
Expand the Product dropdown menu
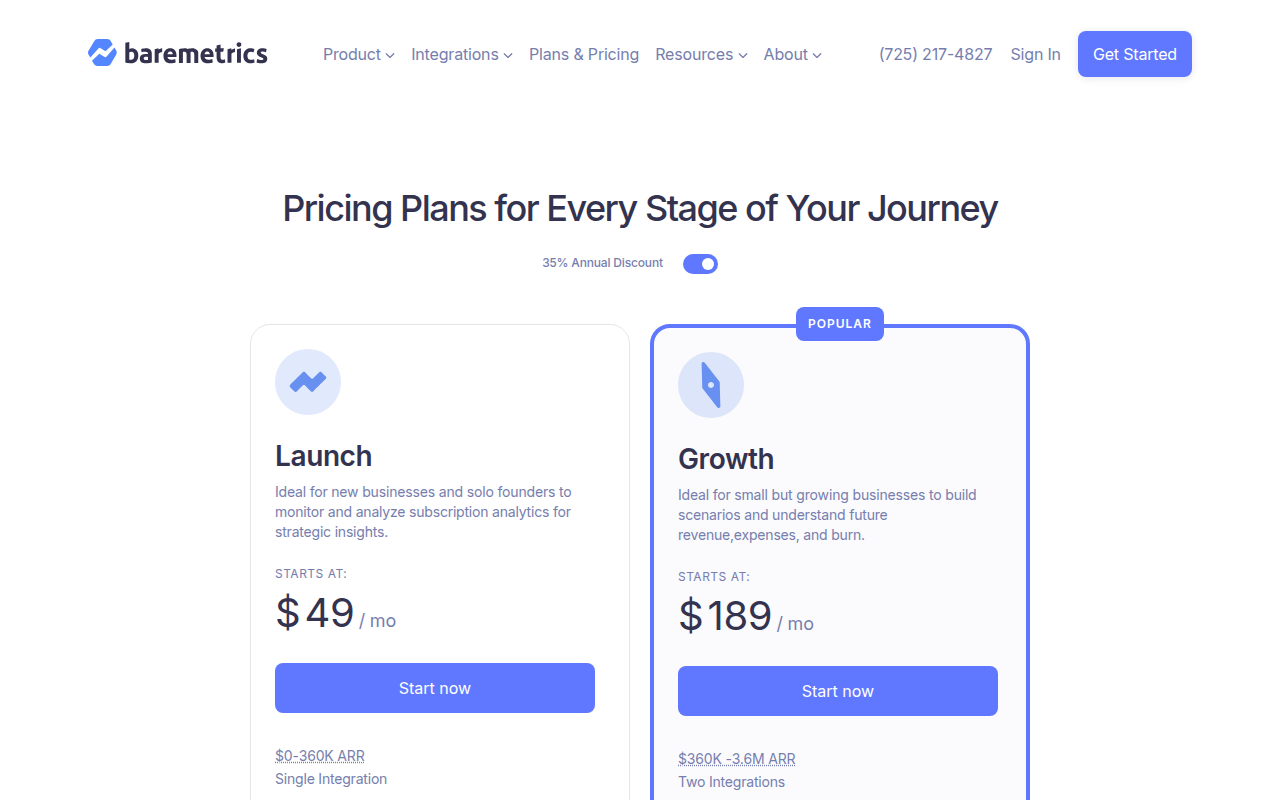click(x=358, y=55)
